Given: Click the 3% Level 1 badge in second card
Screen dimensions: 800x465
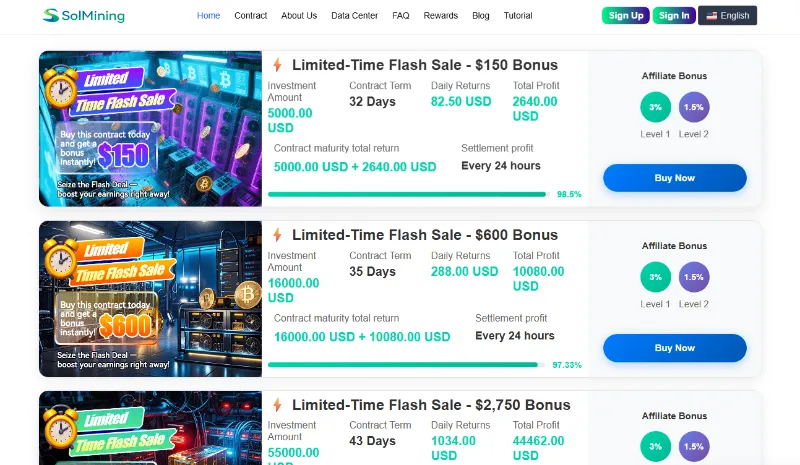Looking at the screenshot, I should 655,277.
